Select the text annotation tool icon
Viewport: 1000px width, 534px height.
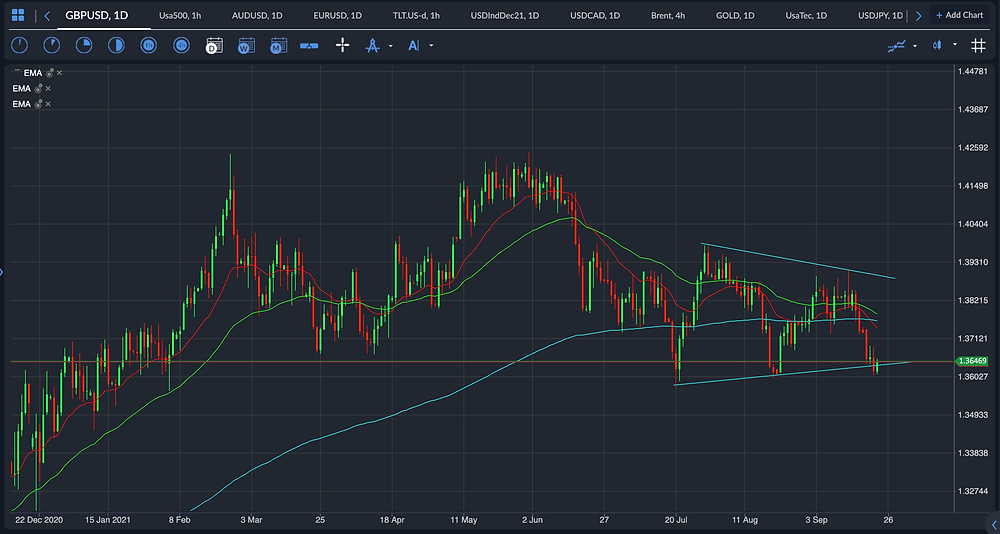[x=414, y=45]
